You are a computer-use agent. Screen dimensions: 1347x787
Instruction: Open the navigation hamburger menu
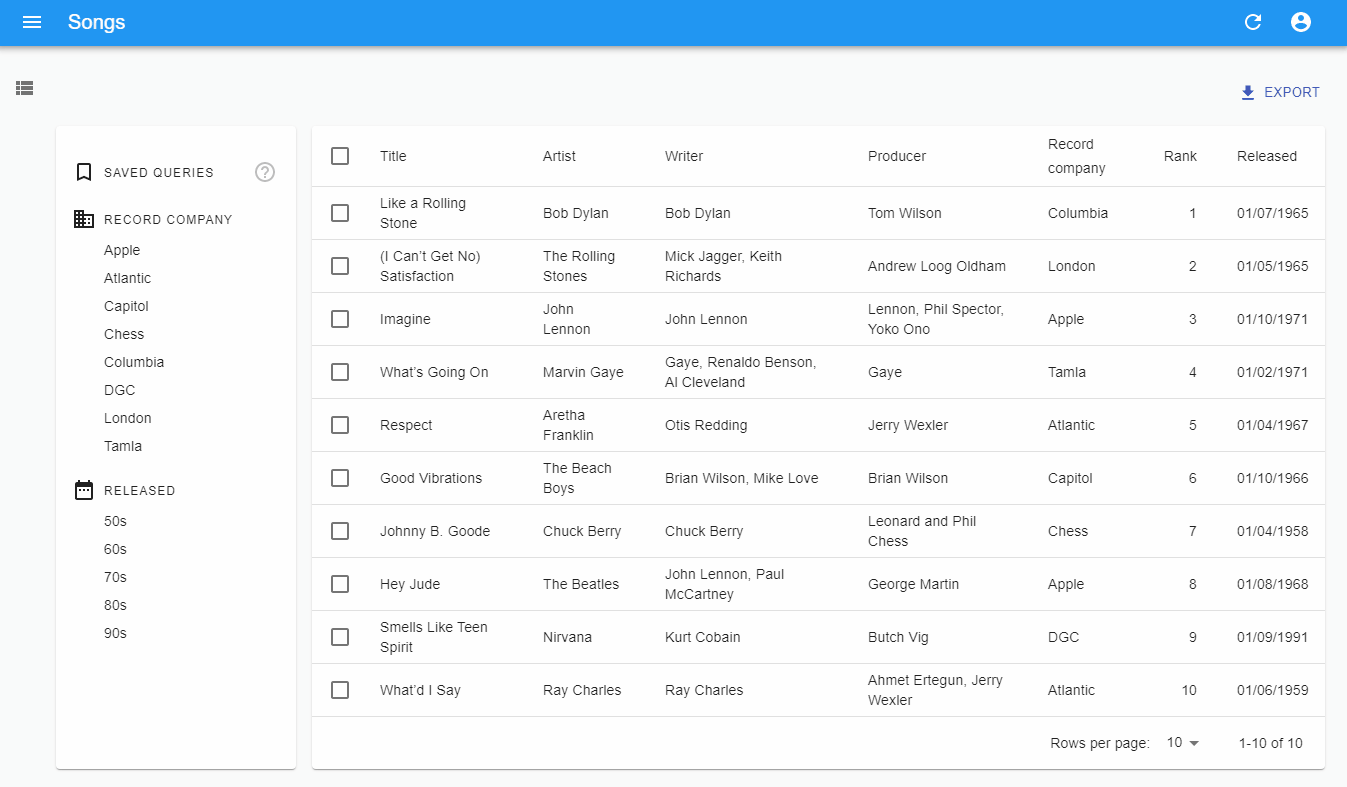32,22
